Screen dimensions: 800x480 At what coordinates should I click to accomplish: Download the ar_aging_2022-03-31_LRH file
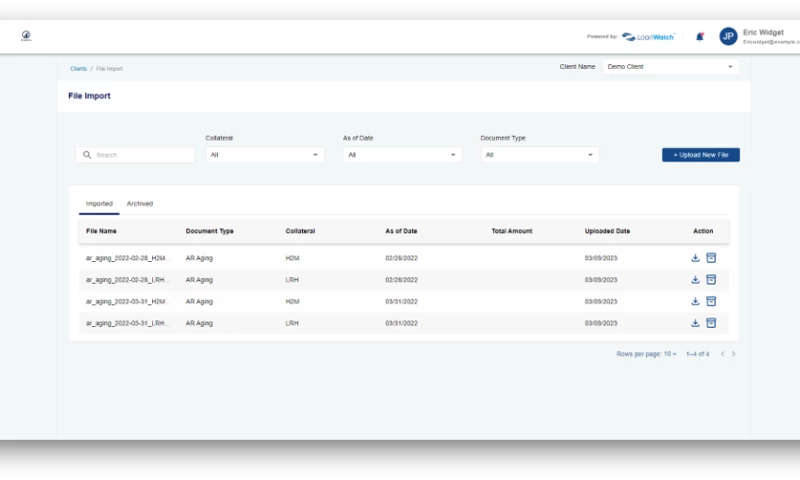pyautogui.click(x=695, y=323)
